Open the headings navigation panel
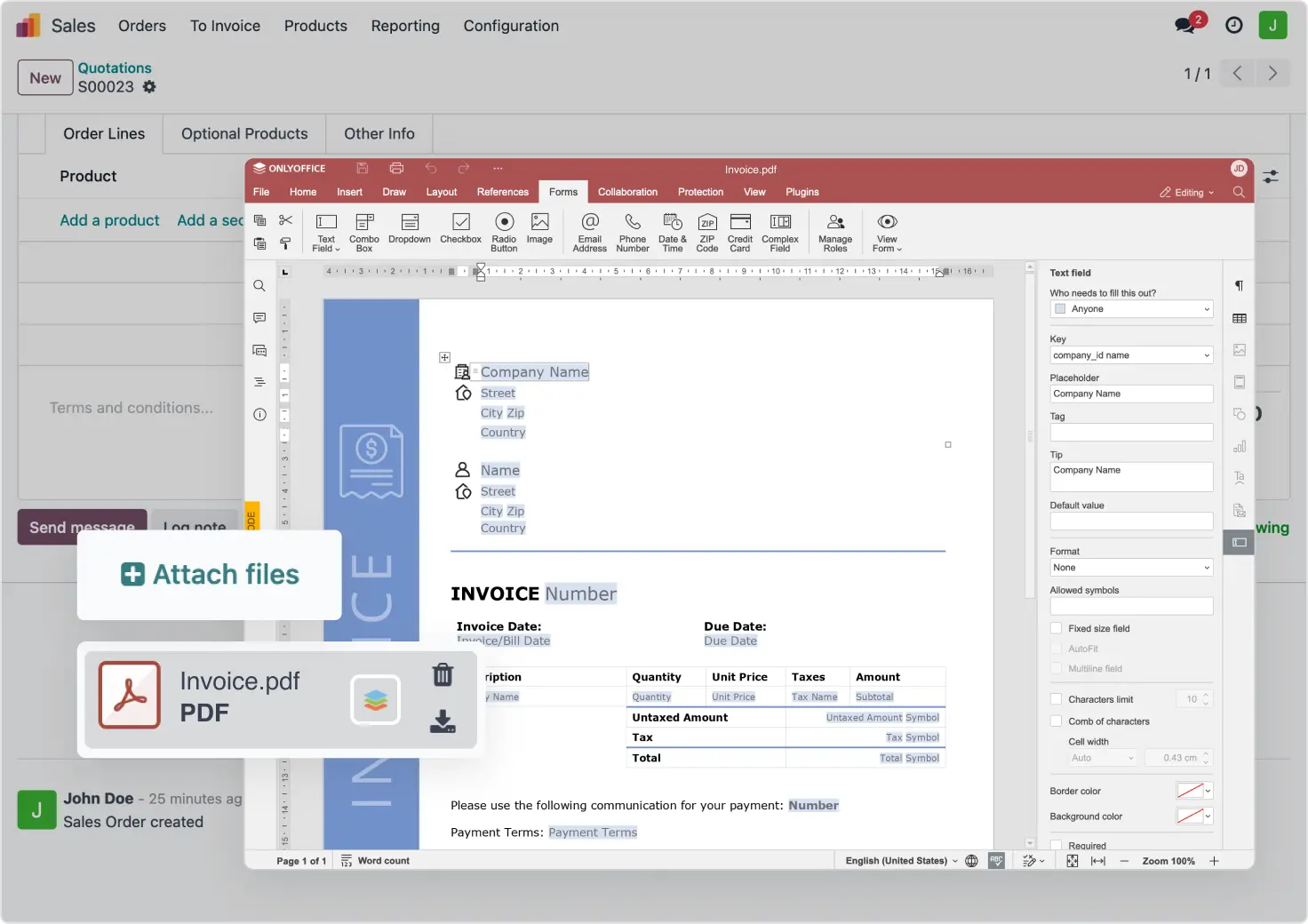1308x924 pixels. [x=259, y=382]
